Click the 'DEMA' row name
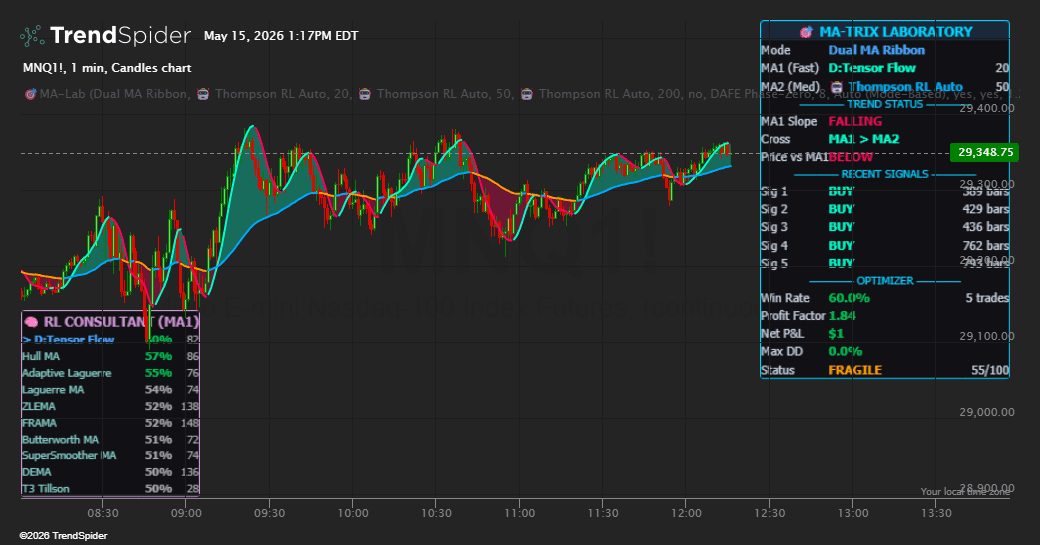Image resolution: width=1040 pixels, height=545 pixels. click(36, 472)
